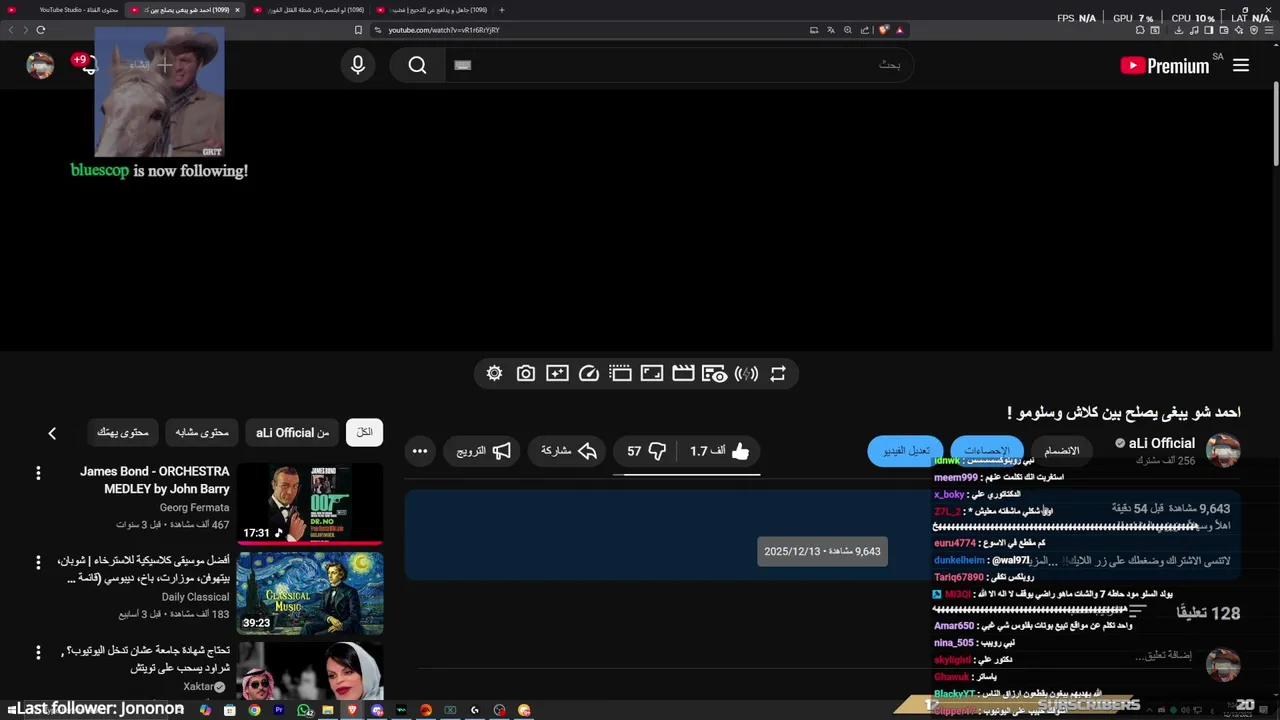Open the on-screen keyboard icon in search
This screenshot has height=720, width=1280.
462,65
